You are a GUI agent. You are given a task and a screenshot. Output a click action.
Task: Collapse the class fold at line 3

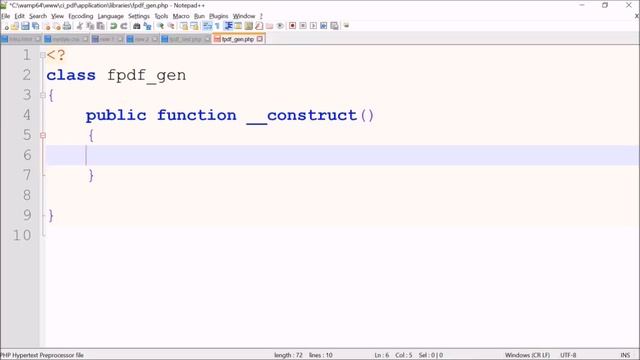click(x=43, y=95)
